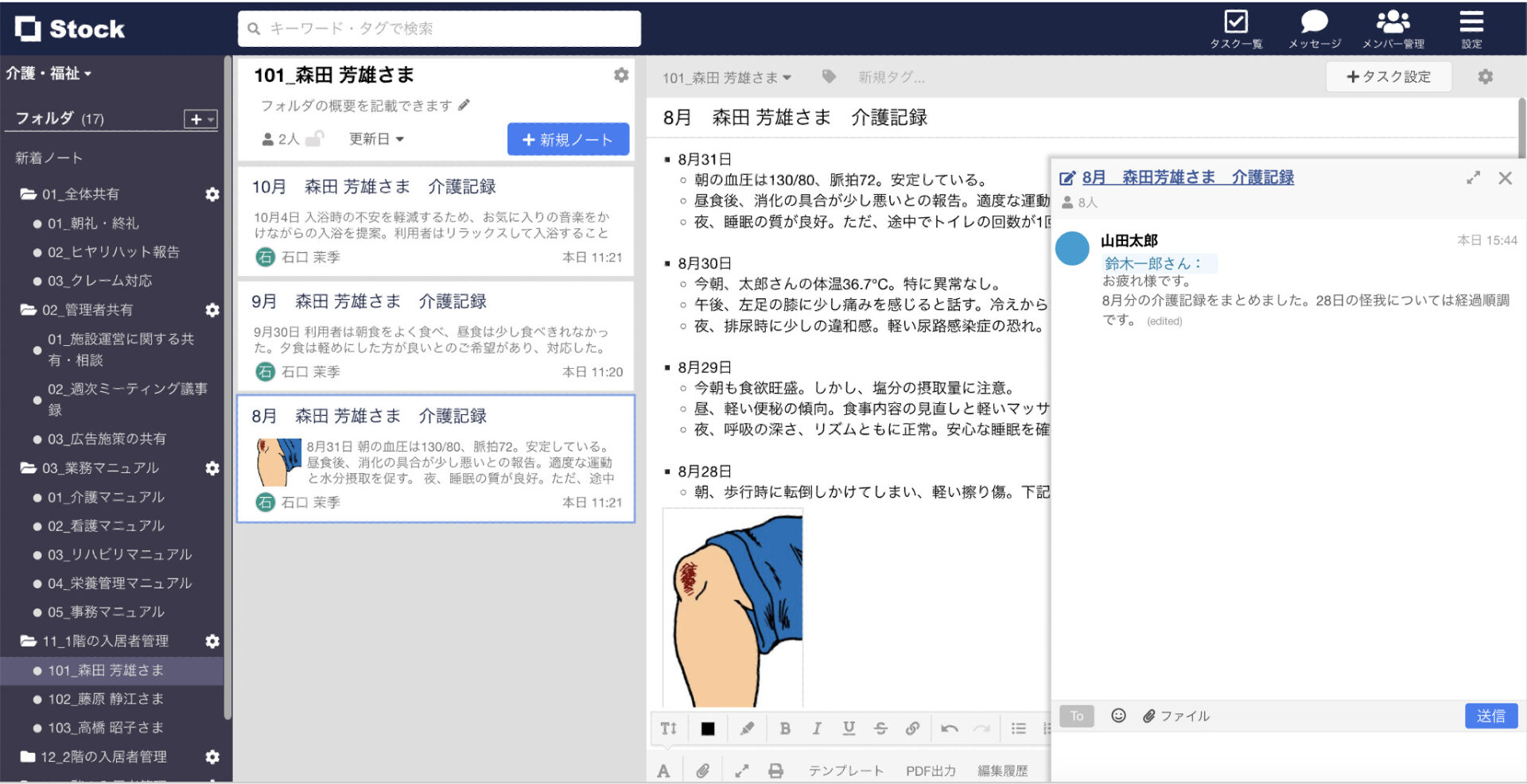Open the text size menu in editor toolbar
Image resolution: width=1527 pixels, height=784 pixels.
click(x=668, y=728)
